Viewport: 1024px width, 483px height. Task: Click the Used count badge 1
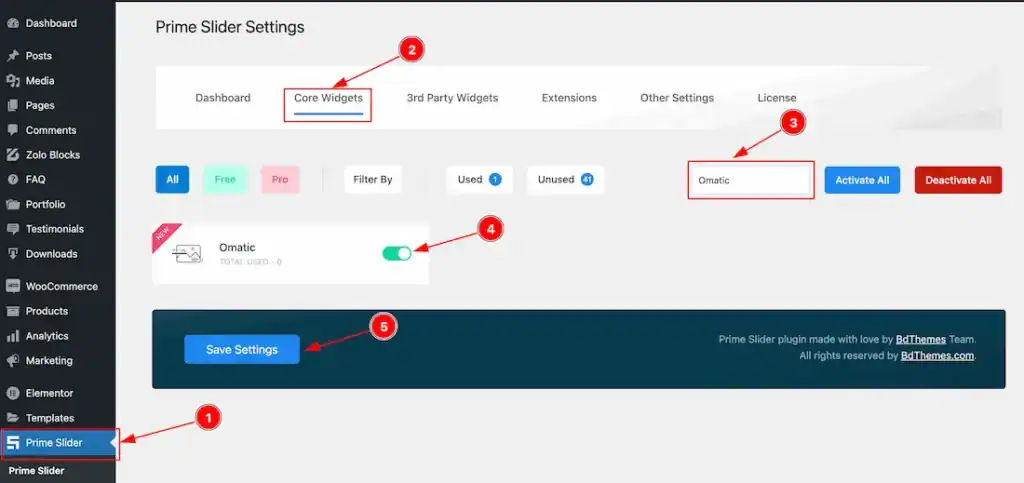coord(495,179)
